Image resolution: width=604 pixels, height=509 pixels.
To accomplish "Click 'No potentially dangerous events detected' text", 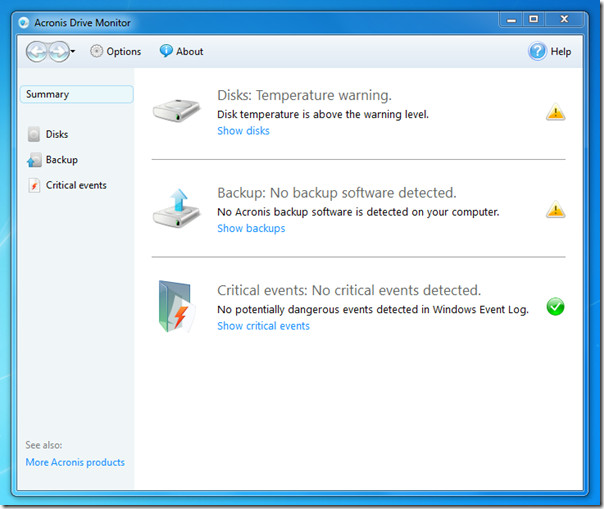I will pyautogui.click(x=373, y=309).
